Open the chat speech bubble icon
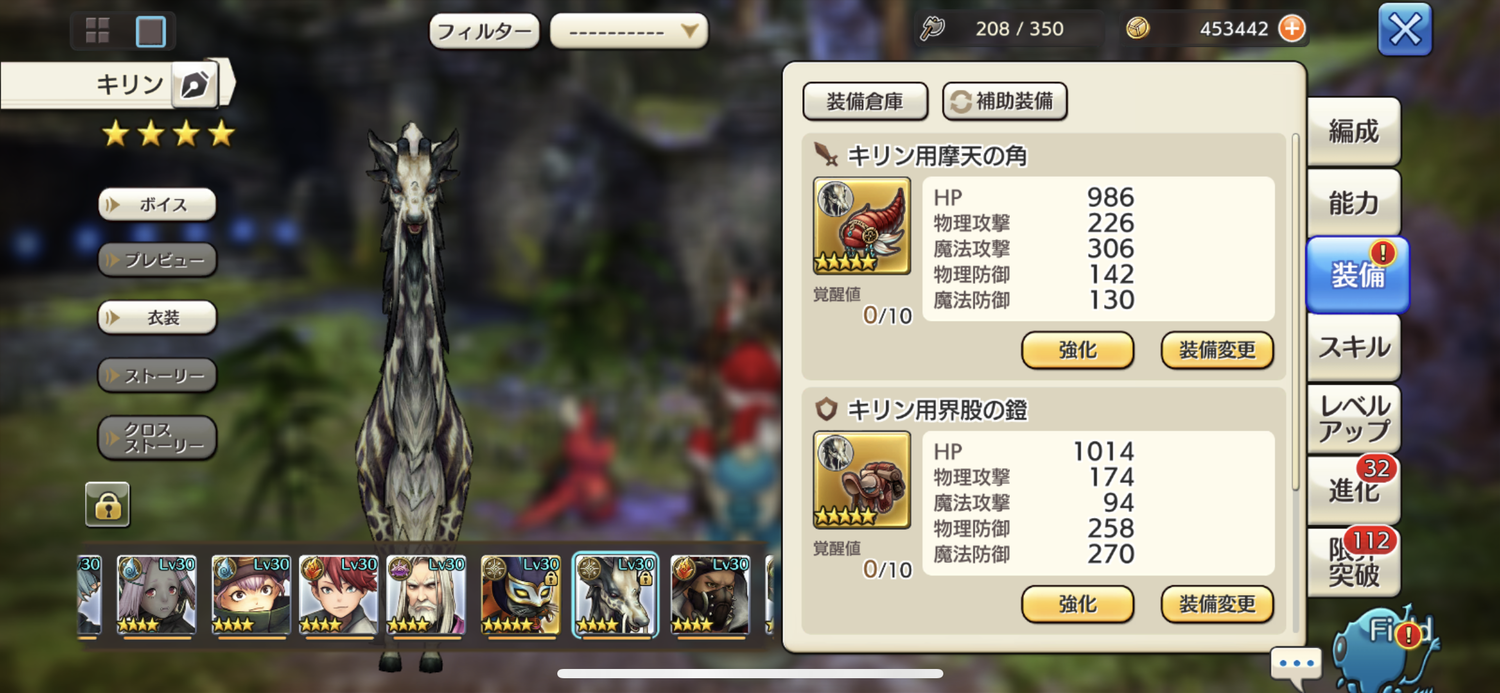Viewport: 1500px width, 693px height. [1296, 664]
